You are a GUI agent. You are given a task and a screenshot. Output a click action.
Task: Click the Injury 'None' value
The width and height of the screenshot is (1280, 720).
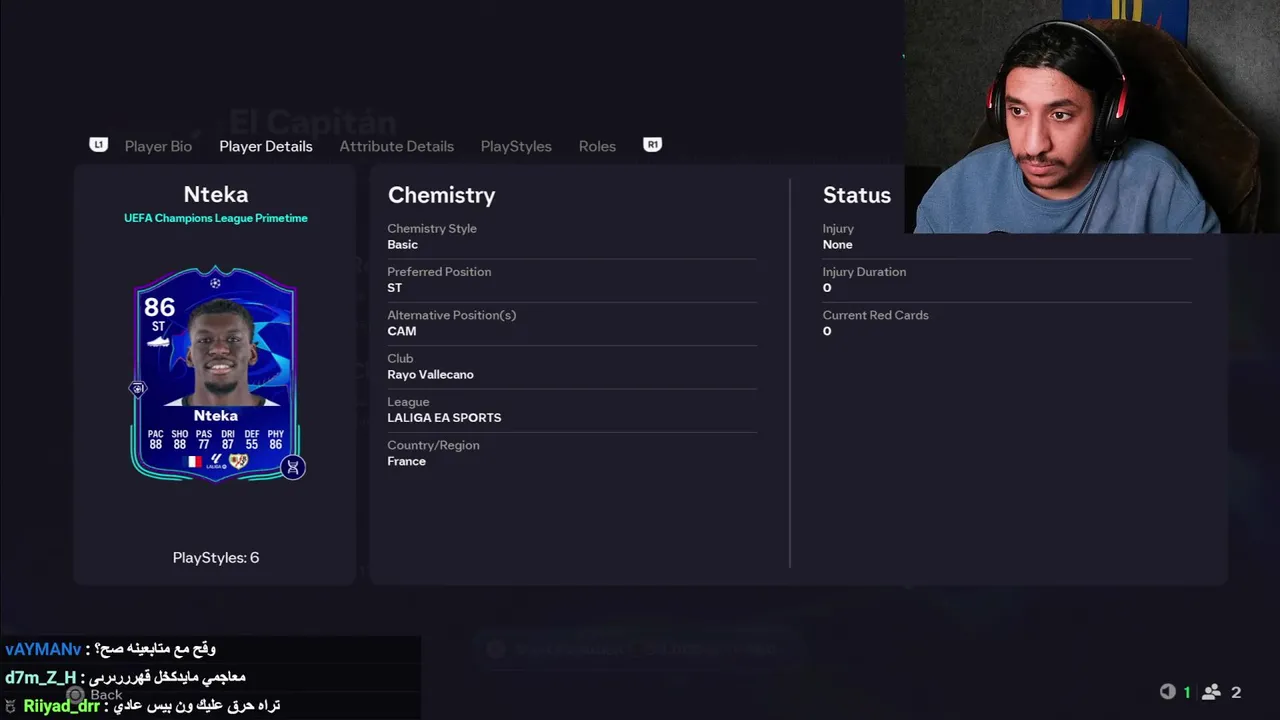click(x=838, y=245)
